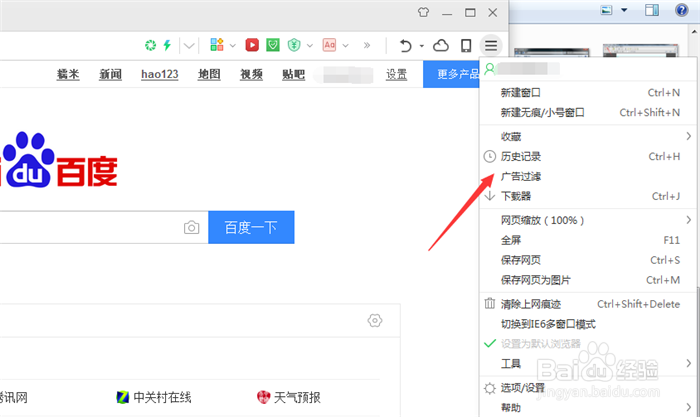The width and height of the screenshot is (700, 417).
Task: Click the user account icon in menu
Action: click(x=490, y=69)
